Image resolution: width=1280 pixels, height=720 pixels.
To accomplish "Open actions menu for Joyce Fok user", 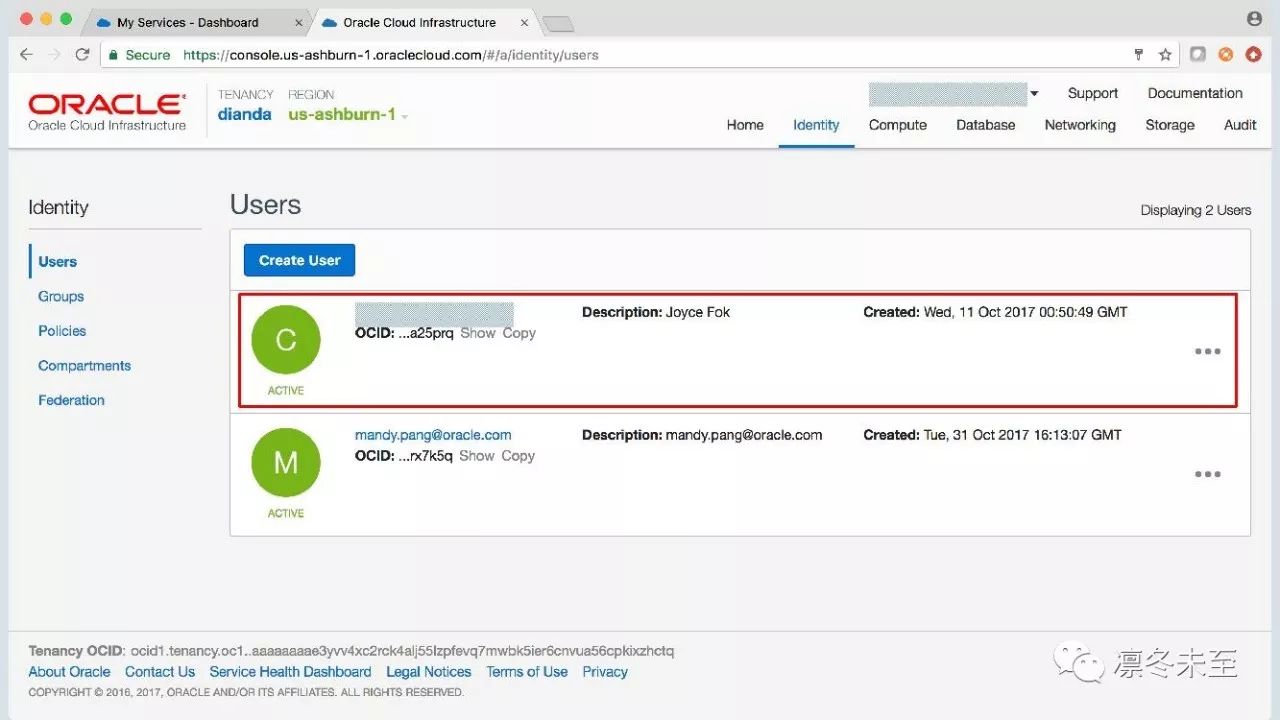I will pos(1208,352).
